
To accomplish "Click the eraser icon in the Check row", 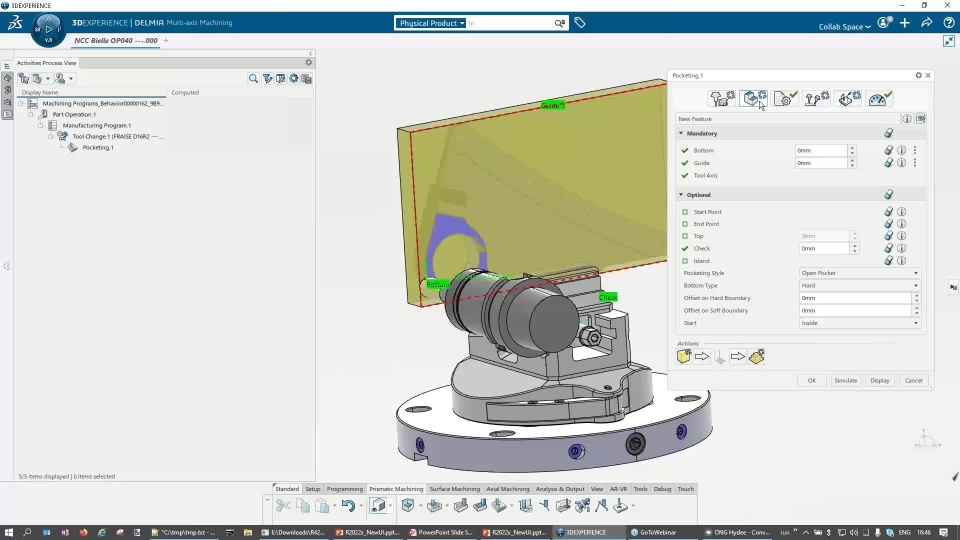I will tap(888, 249).
